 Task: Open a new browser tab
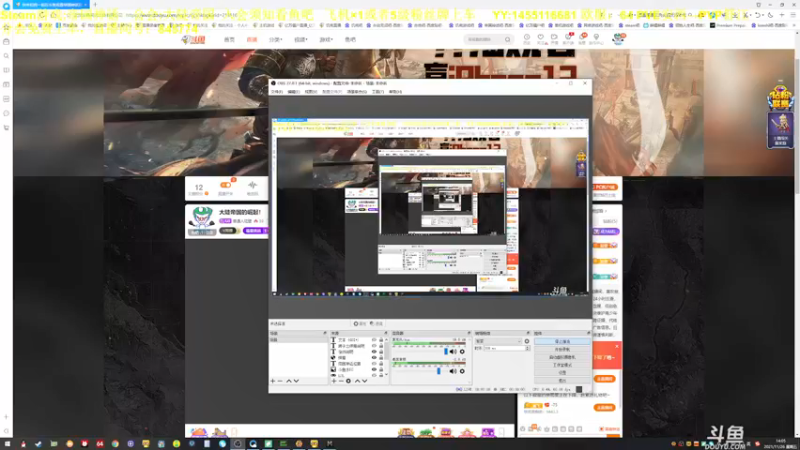click(x=95, y=5)
